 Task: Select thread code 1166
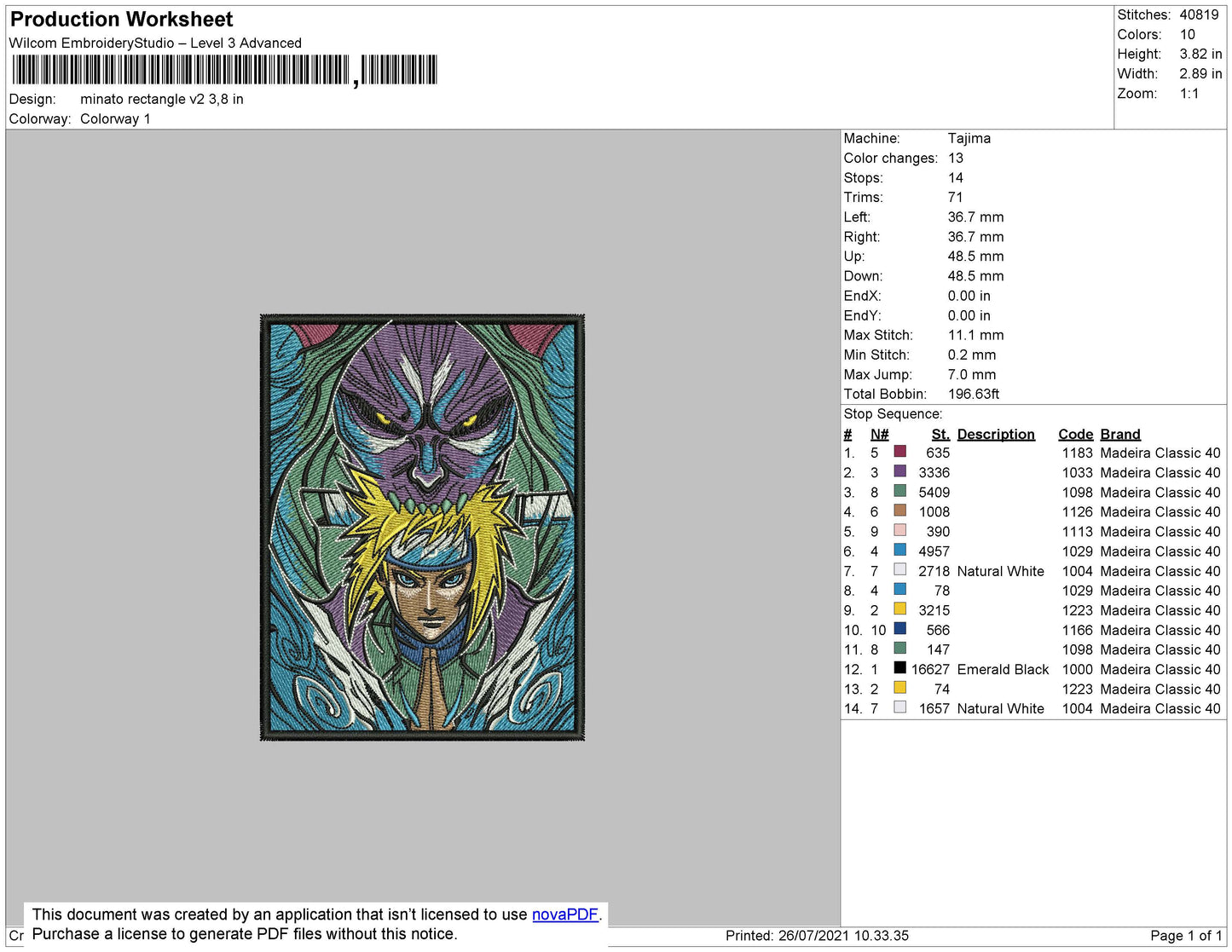coord(1077,631)
